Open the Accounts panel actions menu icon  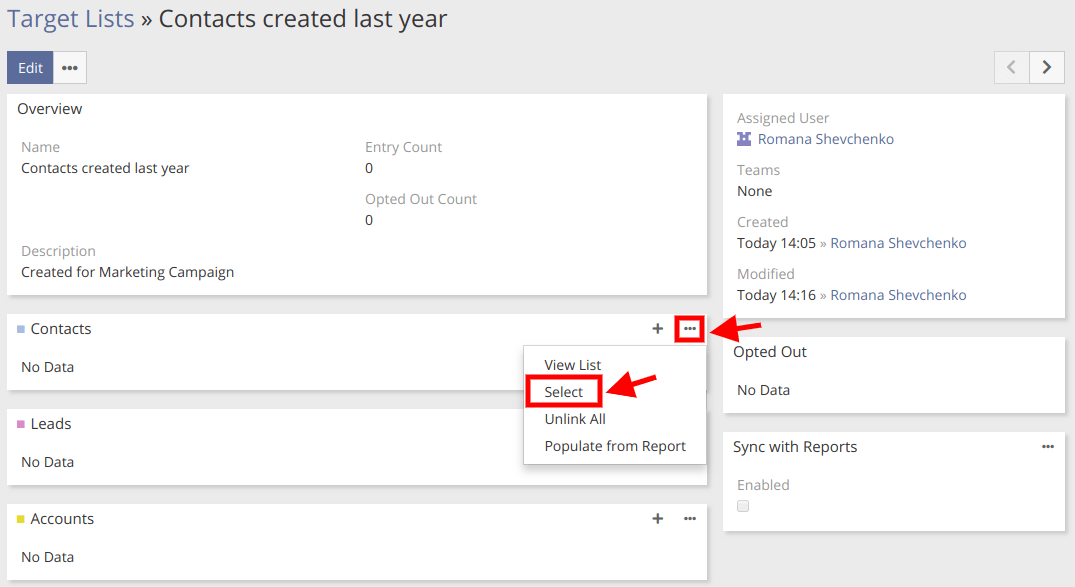pyautogui.click(x=689, y=518)
